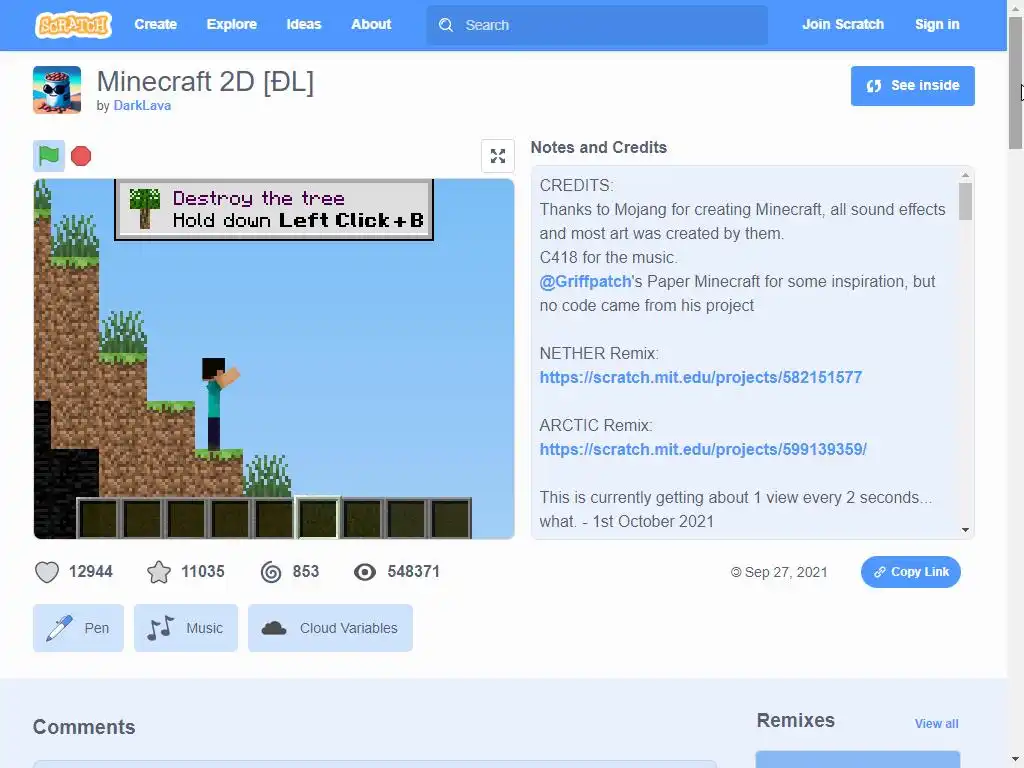1024x768 pixels.
Task: Click the See inside button
Action: pos(912,86)
